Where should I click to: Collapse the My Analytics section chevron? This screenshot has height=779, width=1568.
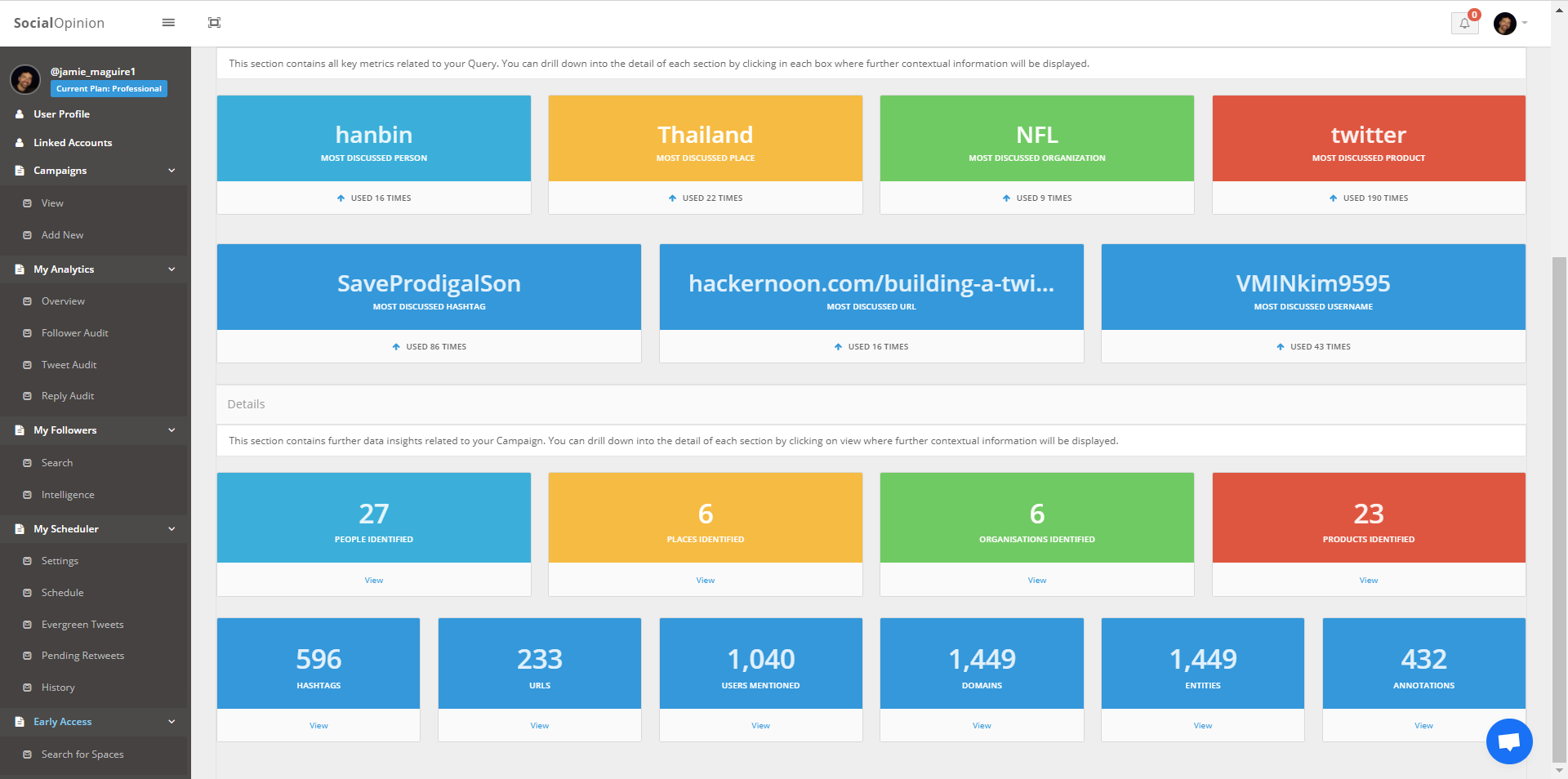(171, 269)
